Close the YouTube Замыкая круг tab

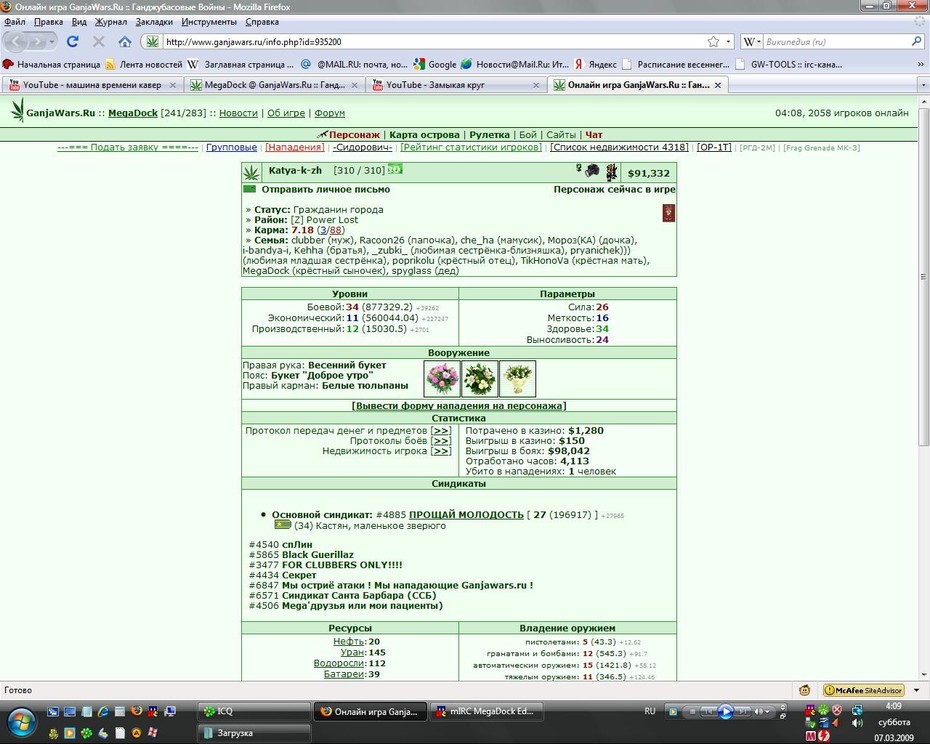coord(536,85)
